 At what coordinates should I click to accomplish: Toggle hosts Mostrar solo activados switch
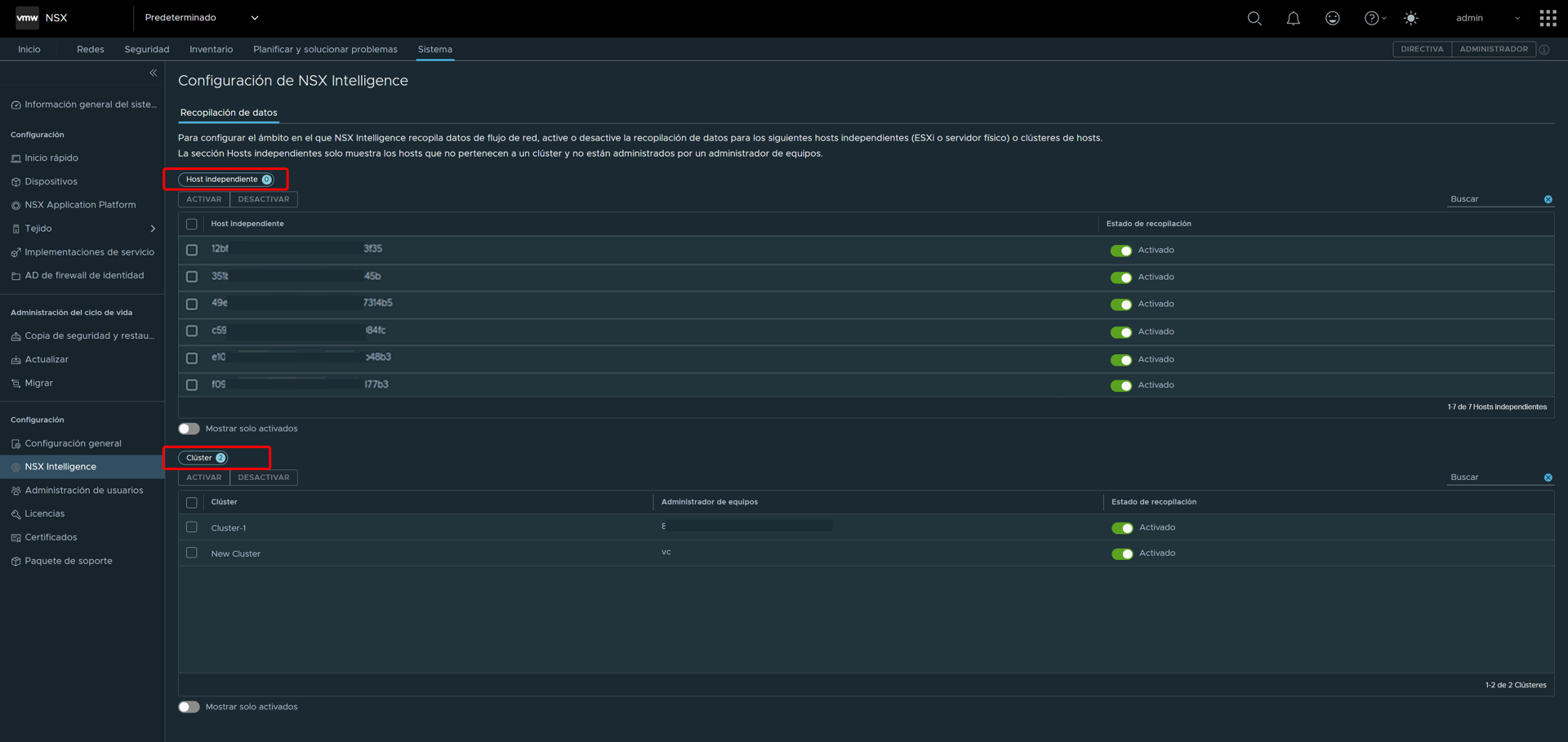[189, 429]
